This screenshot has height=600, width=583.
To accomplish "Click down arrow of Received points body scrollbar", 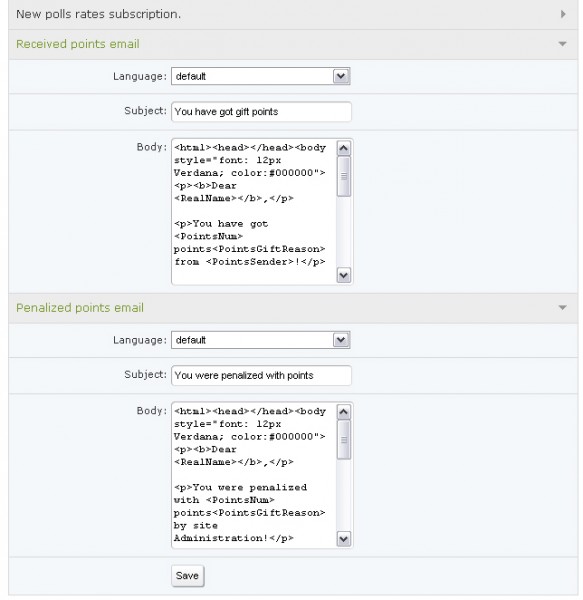I will pyautogui.click(x=344, y=275).
